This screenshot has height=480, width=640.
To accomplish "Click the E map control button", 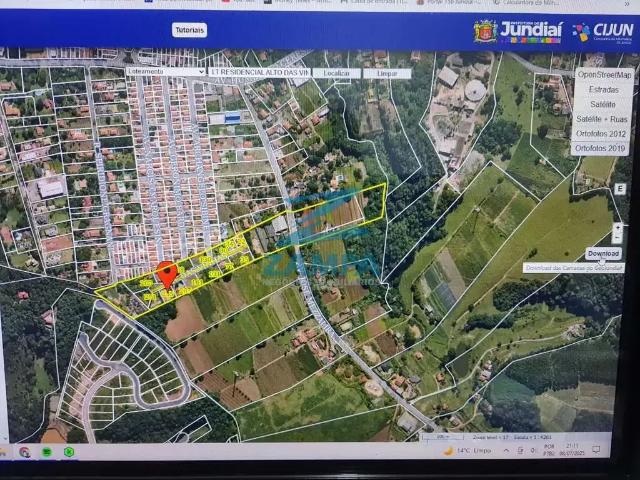I will click(x=620, y=189).
